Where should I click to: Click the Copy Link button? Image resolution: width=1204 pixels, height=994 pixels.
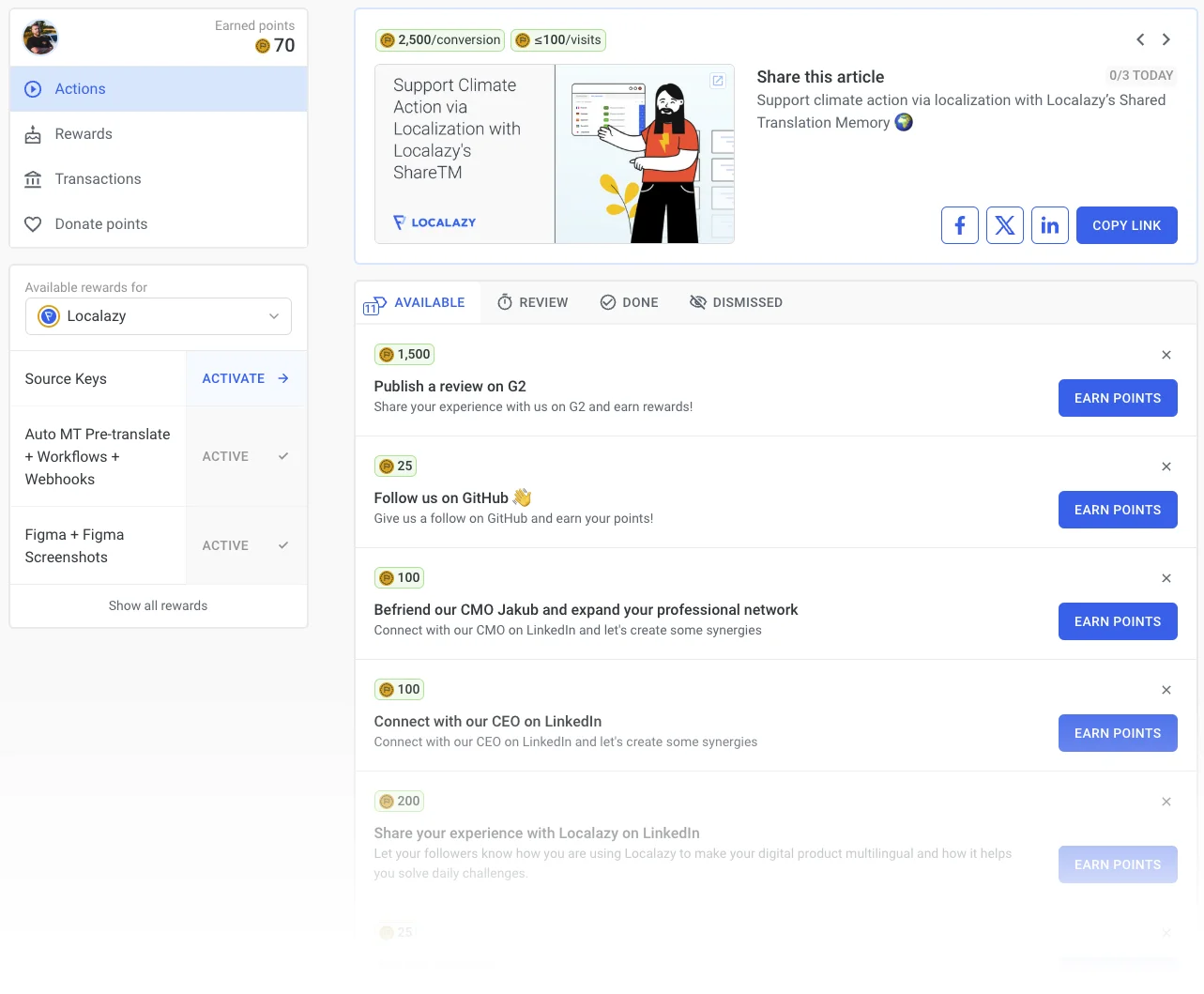1126,225
